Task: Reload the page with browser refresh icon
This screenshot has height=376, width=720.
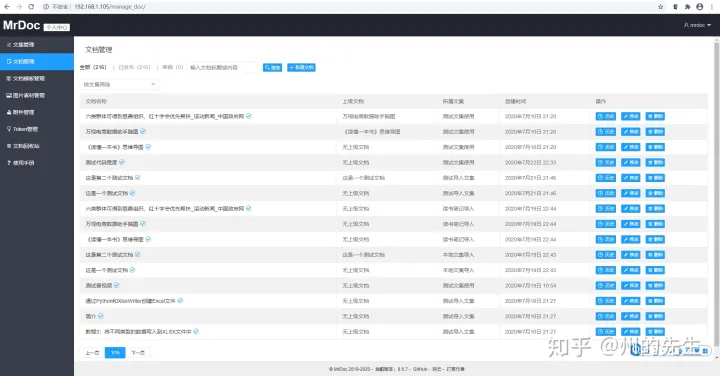Action: (x=31, y=6)
